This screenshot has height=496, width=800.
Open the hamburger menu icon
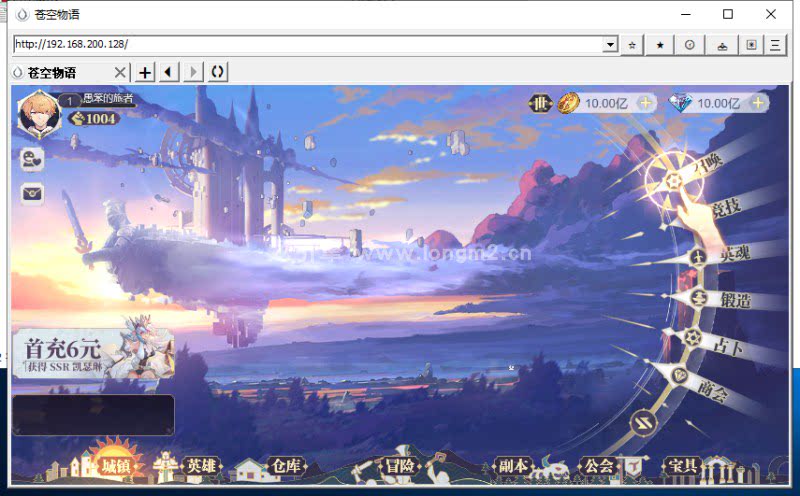775,45
